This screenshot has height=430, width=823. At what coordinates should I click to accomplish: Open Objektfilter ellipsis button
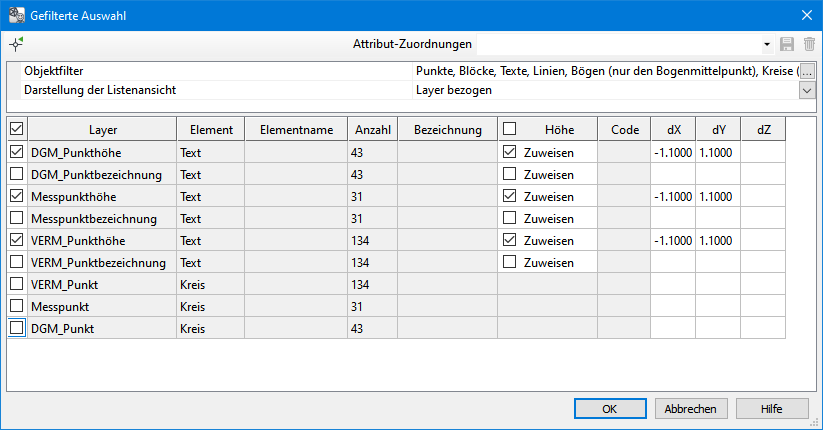tap(807, 71)
